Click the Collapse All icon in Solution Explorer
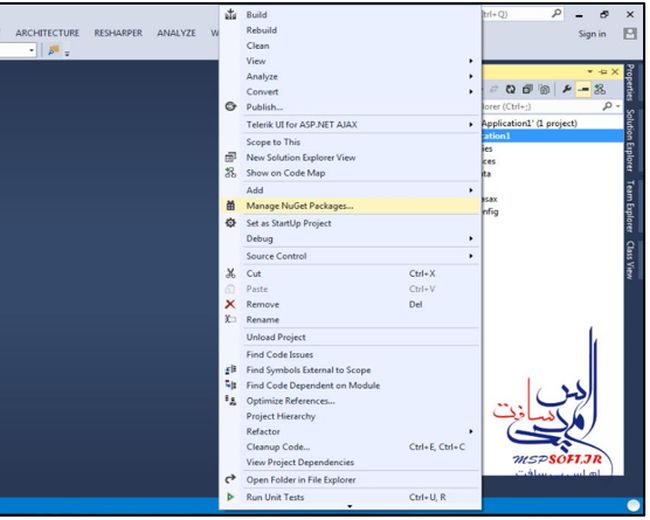This screenshot has height=520, width=650. (x=527, y=89)
